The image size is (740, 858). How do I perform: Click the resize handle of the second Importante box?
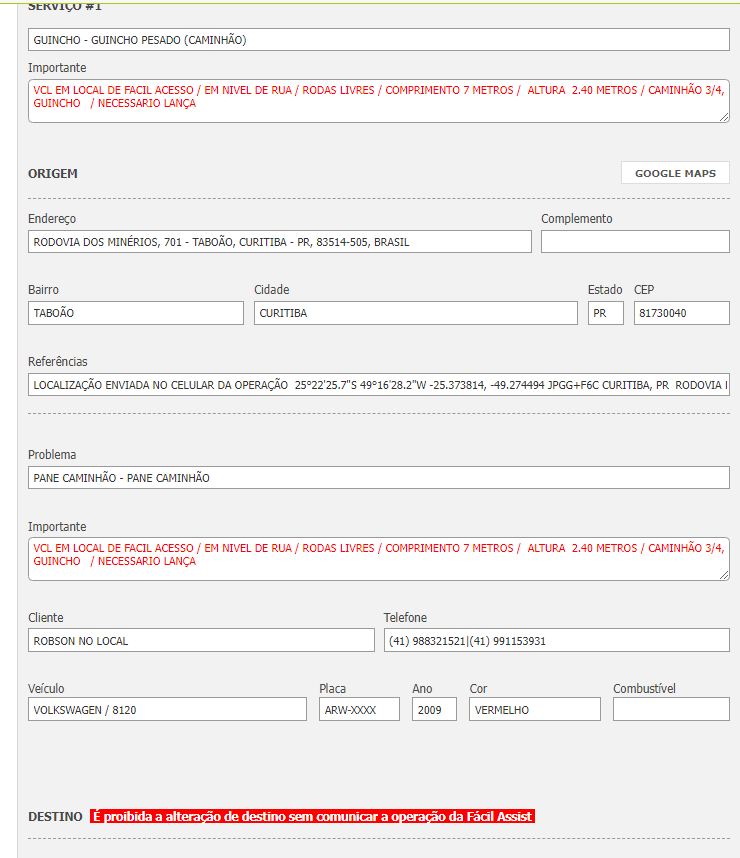click(724, 575)
